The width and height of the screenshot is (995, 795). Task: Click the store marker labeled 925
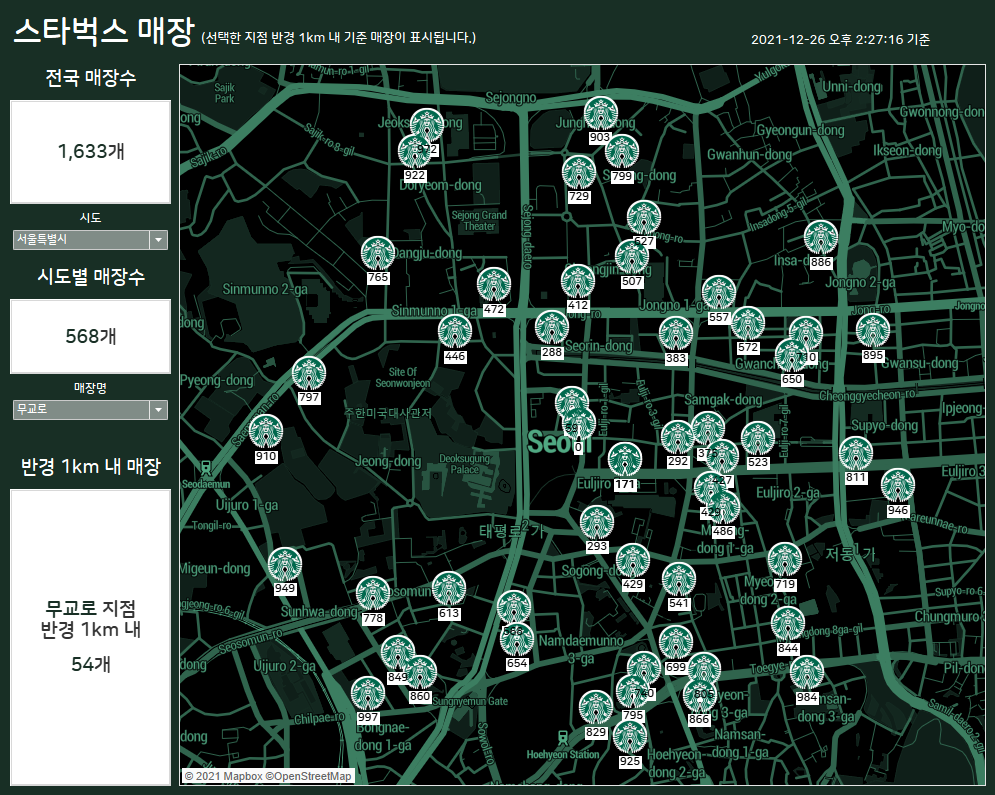point(630,738)
